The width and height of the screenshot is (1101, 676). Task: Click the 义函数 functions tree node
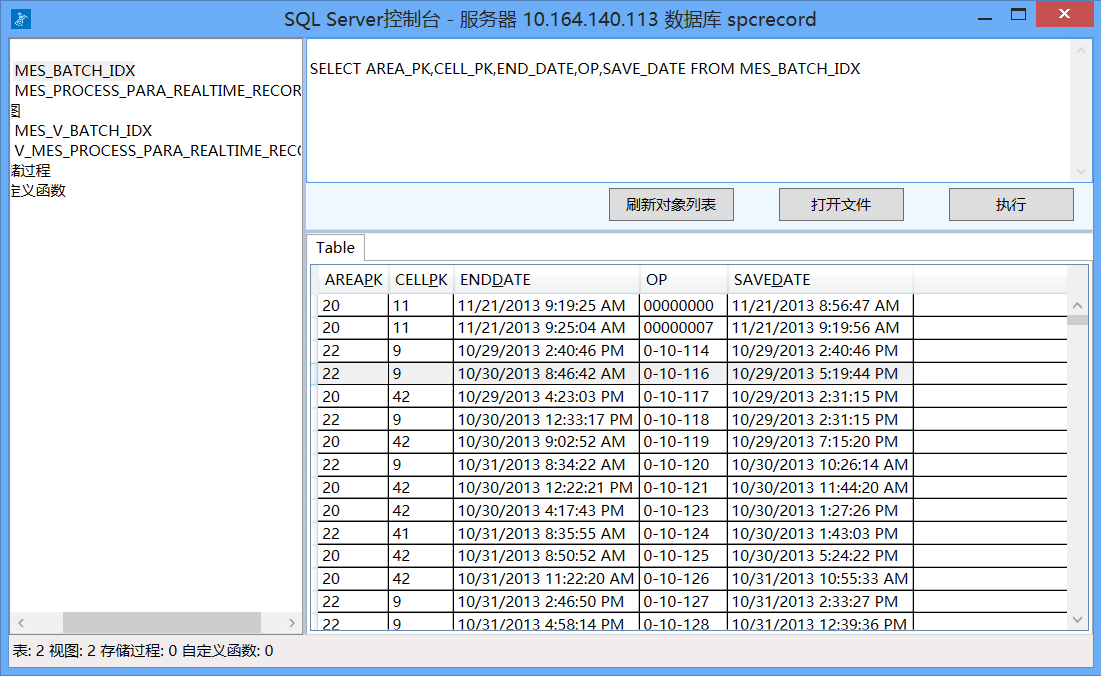39,191
